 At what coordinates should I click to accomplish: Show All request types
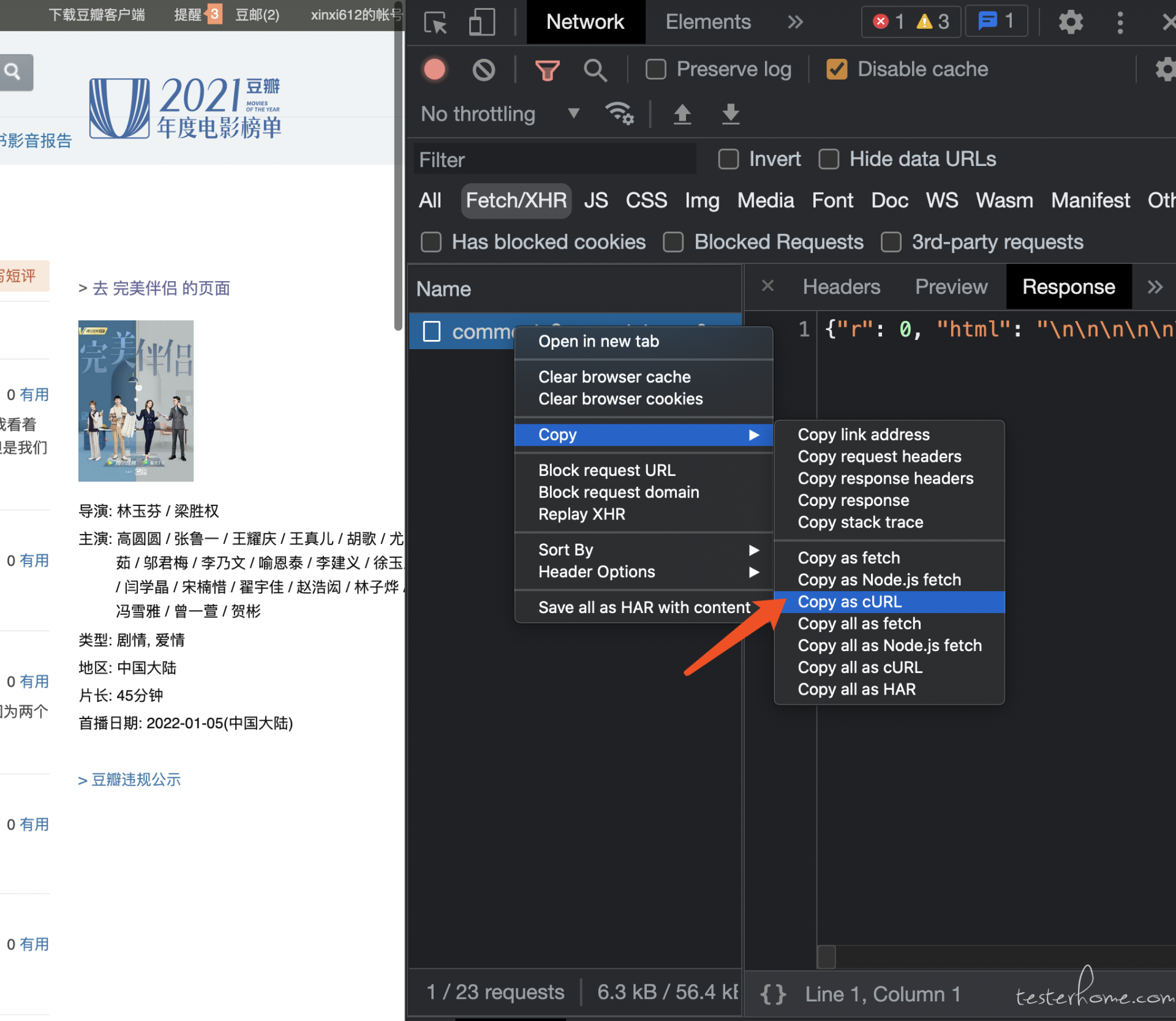tap(430, 200)
